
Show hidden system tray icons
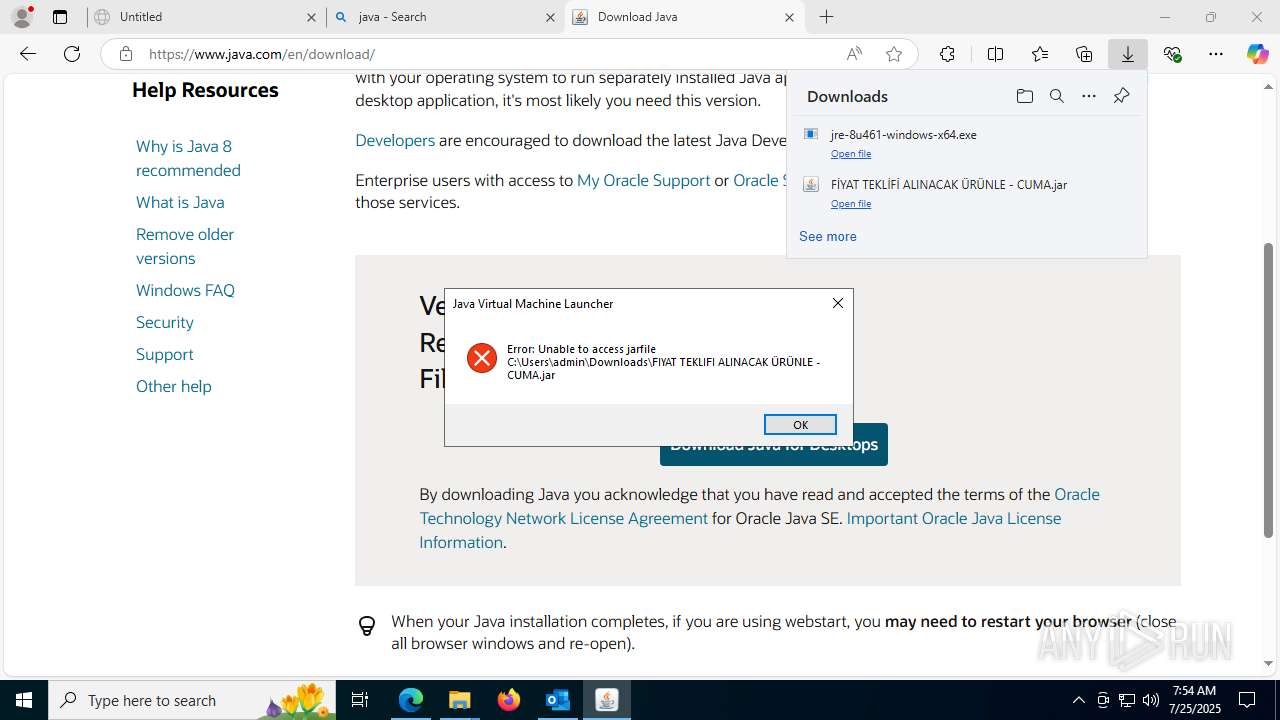[x=1078, y=700]
